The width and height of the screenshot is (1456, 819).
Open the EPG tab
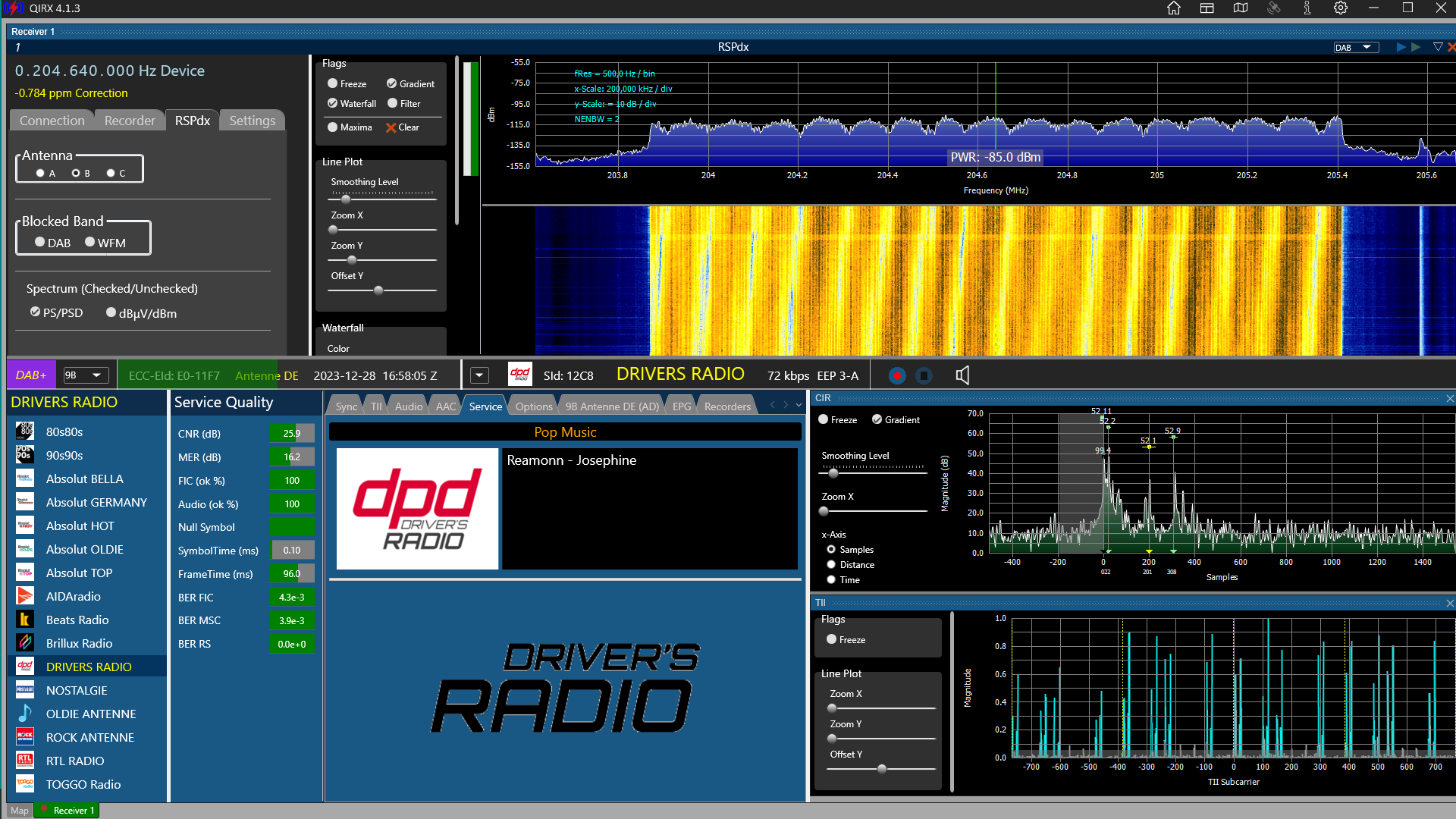point(682,406)
